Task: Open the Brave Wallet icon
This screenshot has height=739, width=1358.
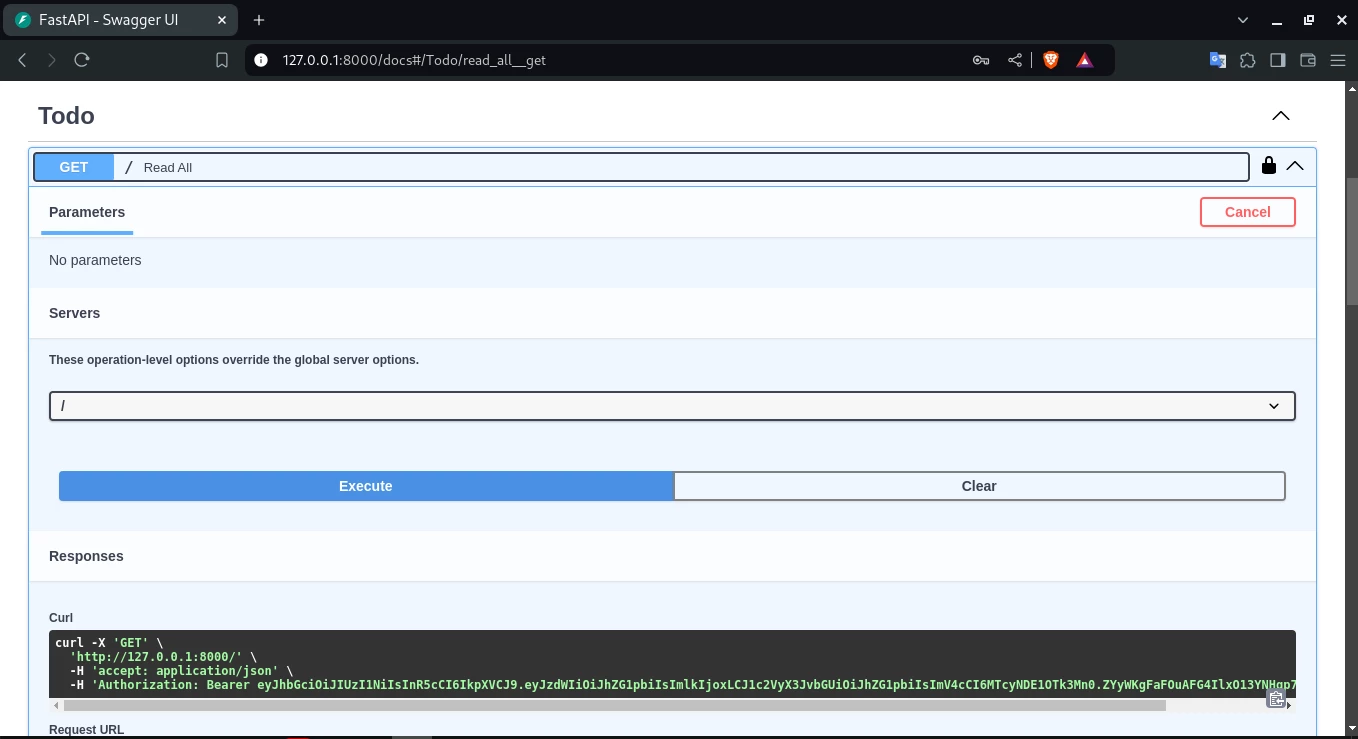Action: click(x=1307, y=60)
